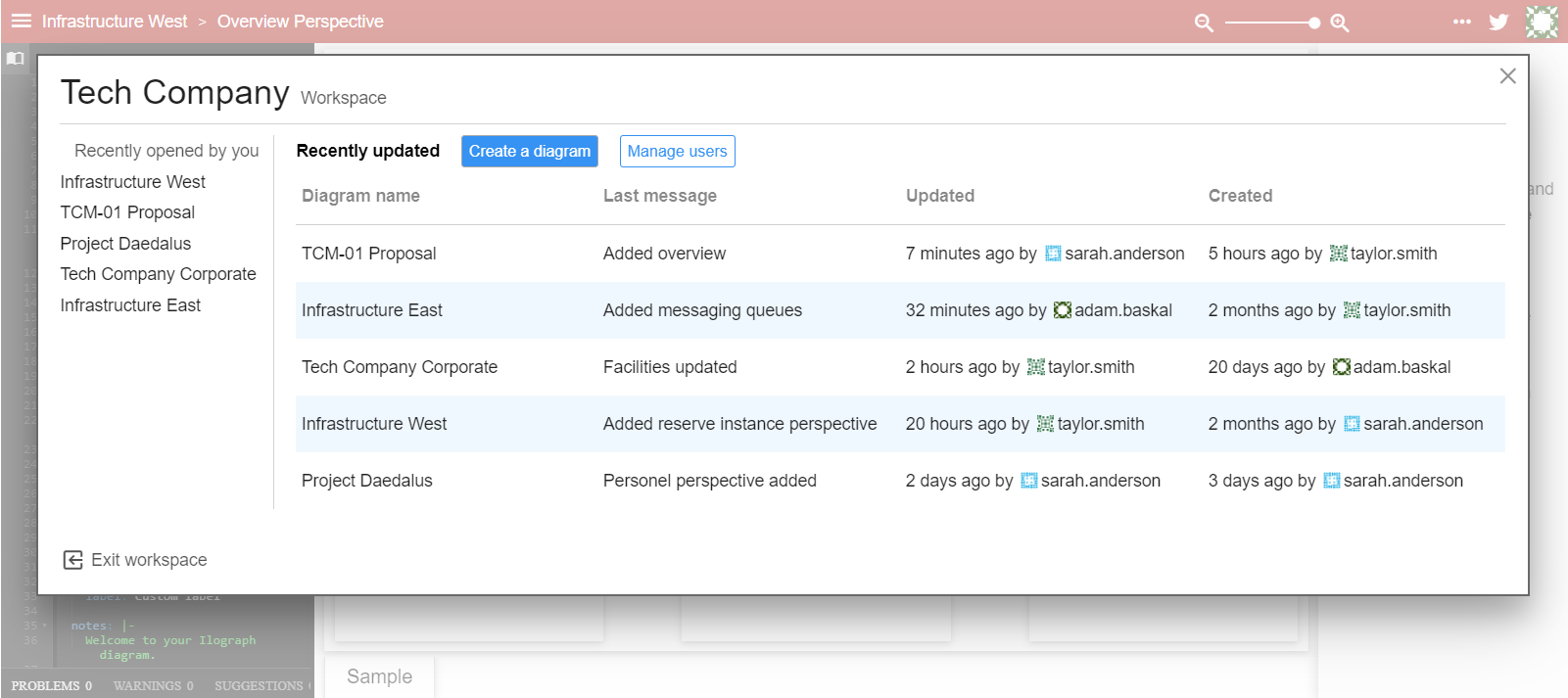
Task: Click the Create a diagram button
Action: coord(530,151)
